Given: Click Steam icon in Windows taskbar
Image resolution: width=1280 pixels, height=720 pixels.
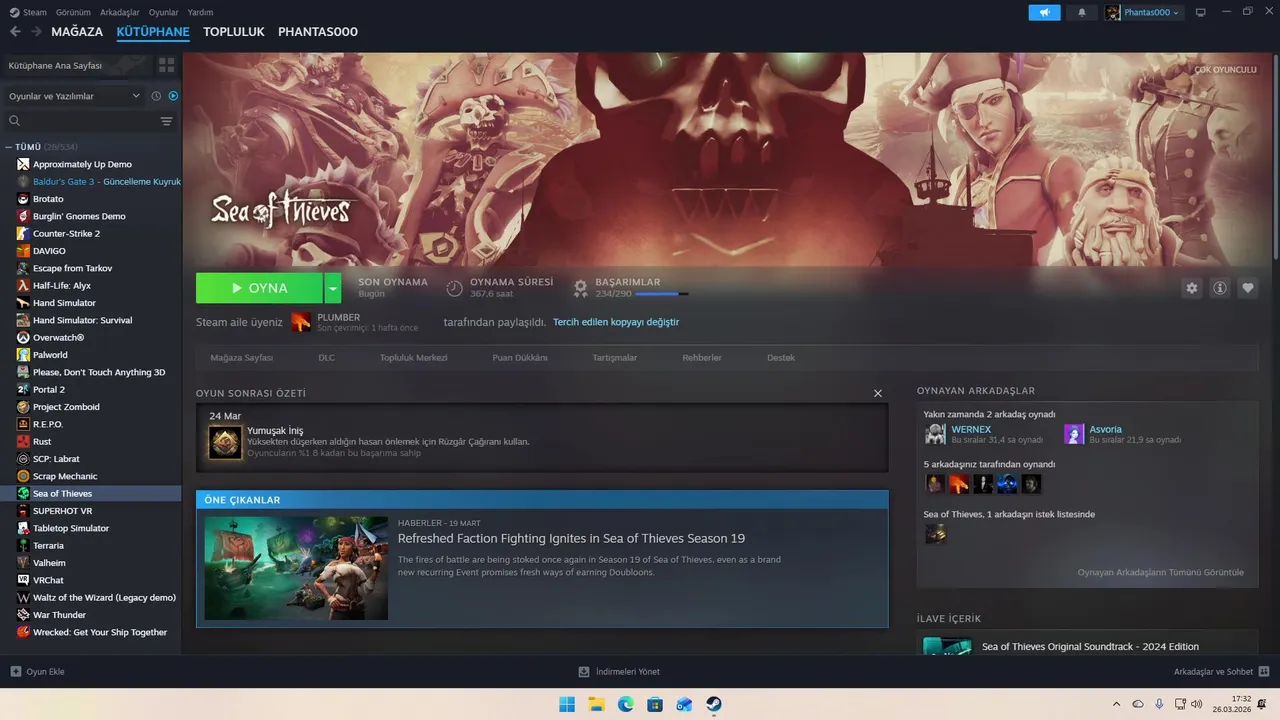Looking at the screenshot, I should [x=713, y=704].
